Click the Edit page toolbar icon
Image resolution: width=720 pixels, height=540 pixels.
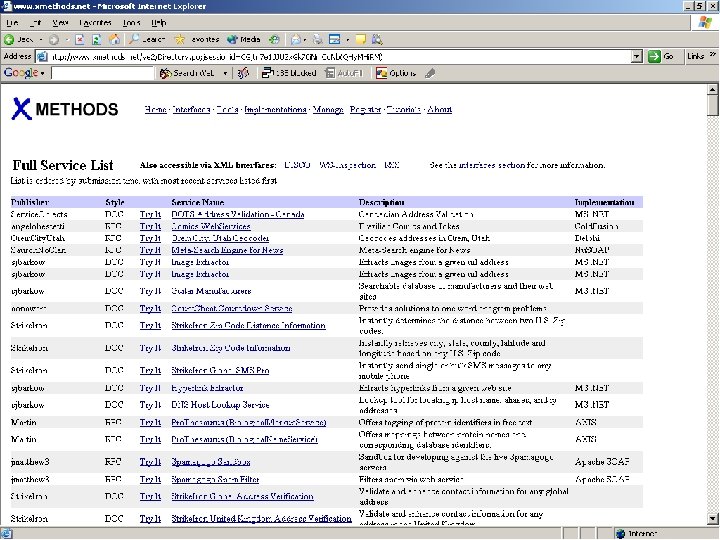335,39
